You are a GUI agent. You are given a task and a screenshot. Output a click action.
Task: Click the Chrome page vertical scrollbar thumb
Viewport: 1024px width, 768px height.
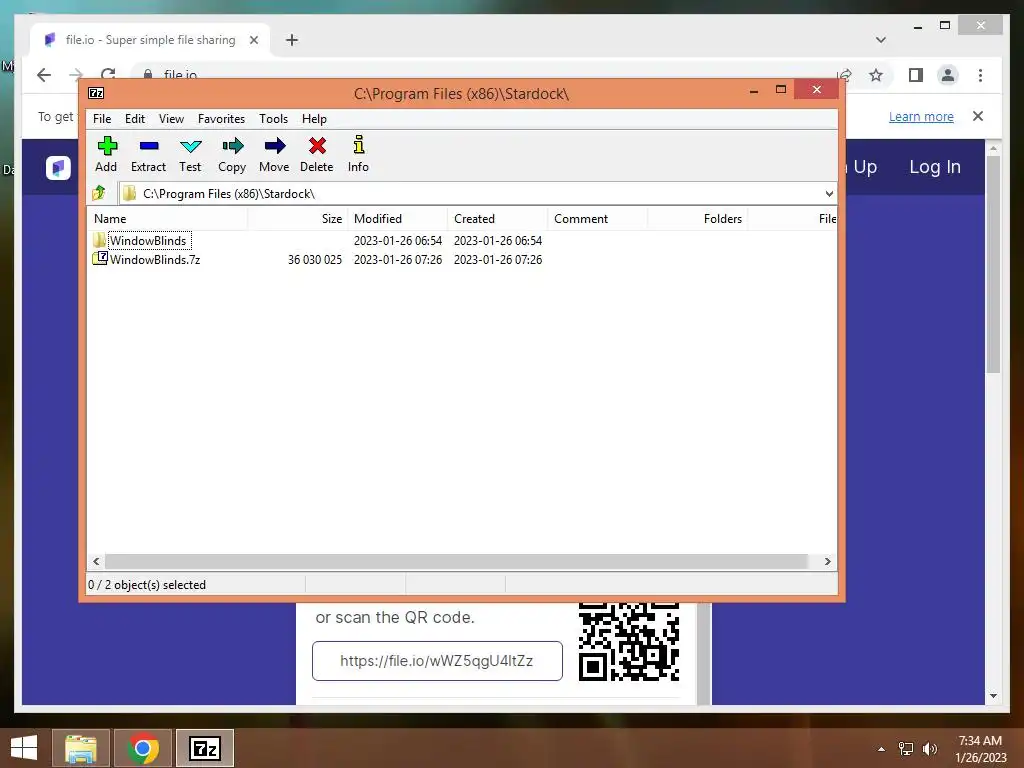[x=993, y=264]
